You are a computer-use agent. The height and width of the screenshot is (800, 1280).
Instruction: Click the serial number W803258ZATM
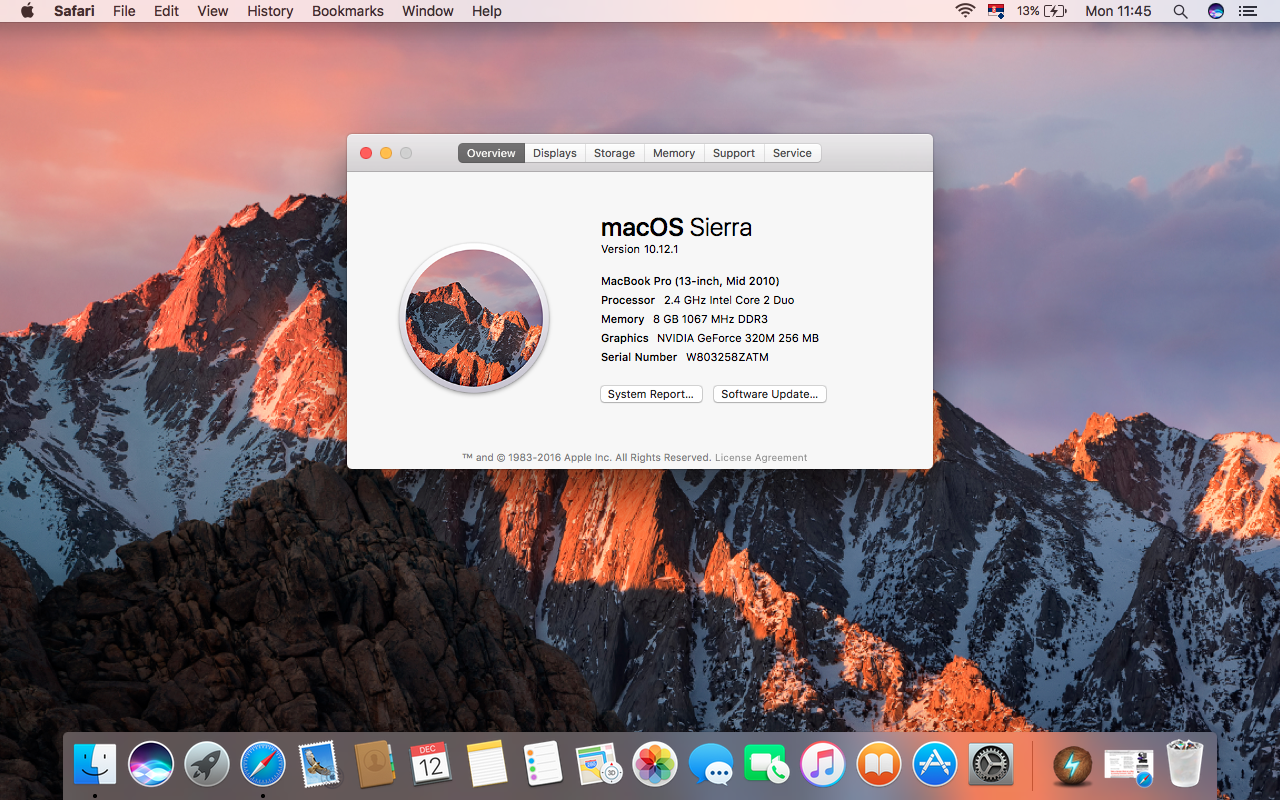coord(727,357)
